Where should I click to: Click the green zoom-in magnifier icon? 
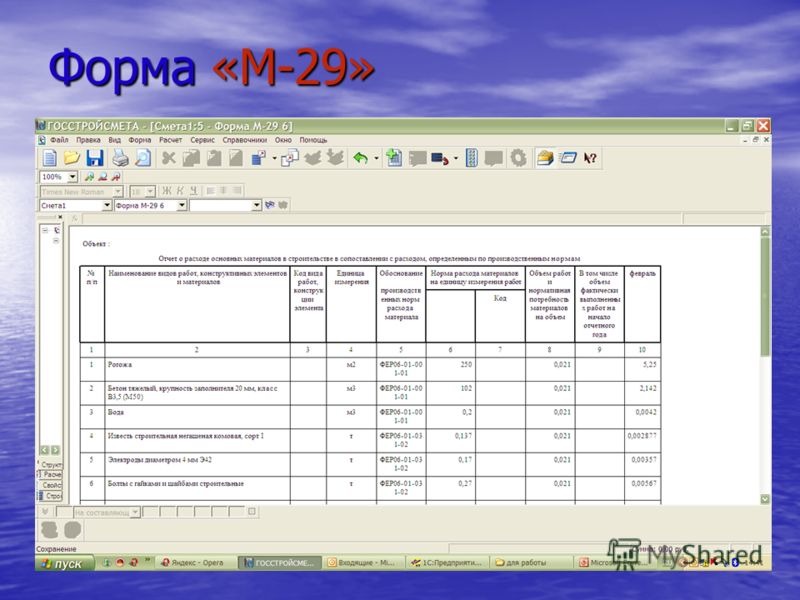click(x=89, y=177)
